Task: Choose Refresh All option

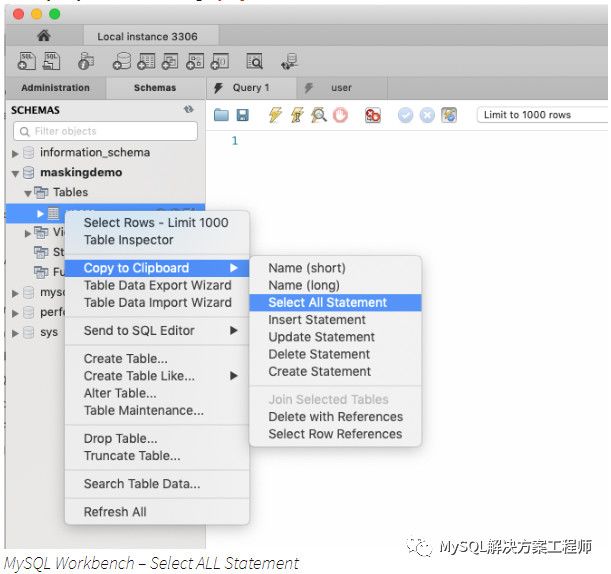Action: tap(157, 512)
